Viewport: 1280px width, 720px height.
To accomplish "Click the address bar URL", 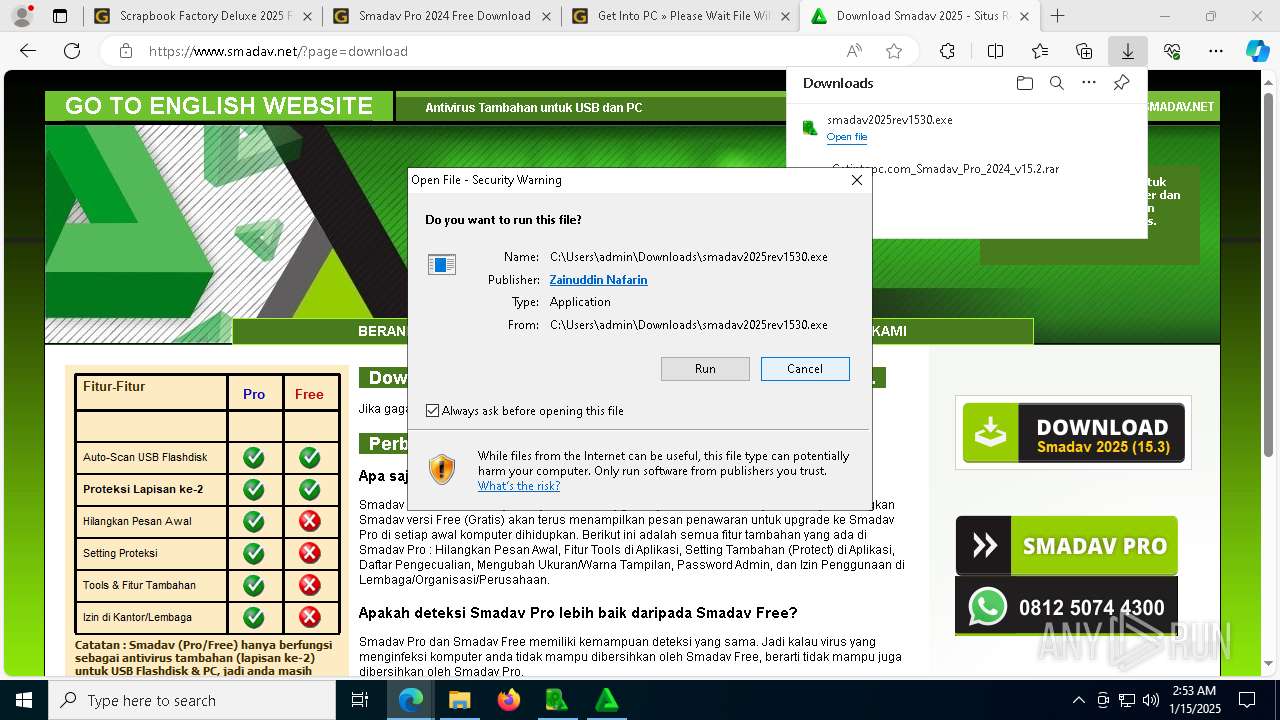I will click(x=278, y=51).
